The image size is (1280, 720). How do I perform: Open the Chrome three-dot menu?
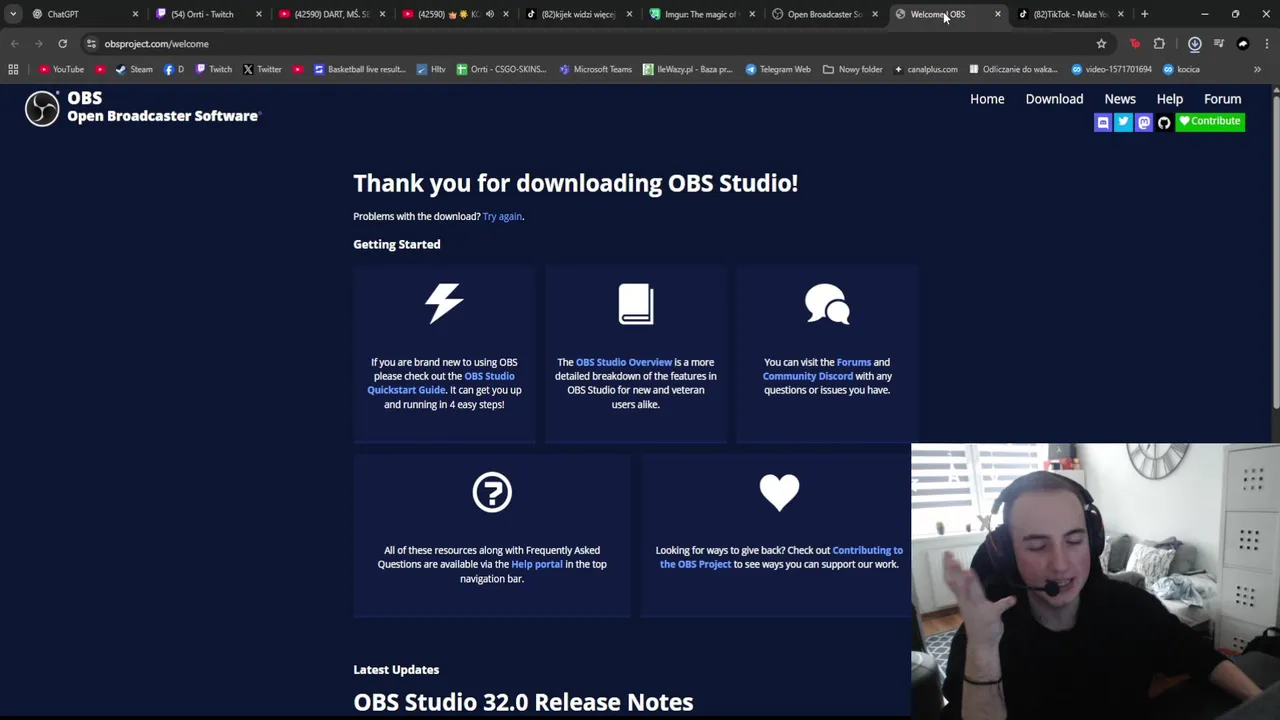click(x=1267, y=44)
